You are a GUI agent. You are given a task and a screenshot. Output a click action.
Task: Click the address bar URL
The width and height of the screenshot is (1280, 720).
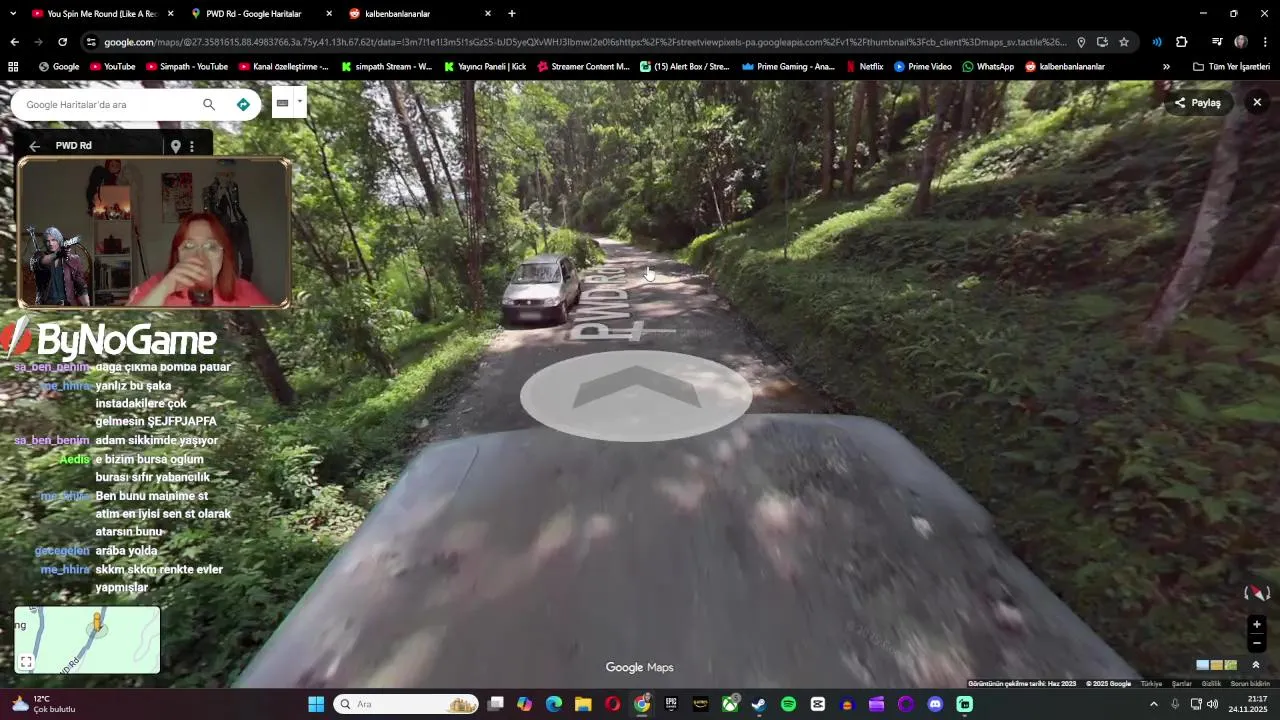coord(585,42)
